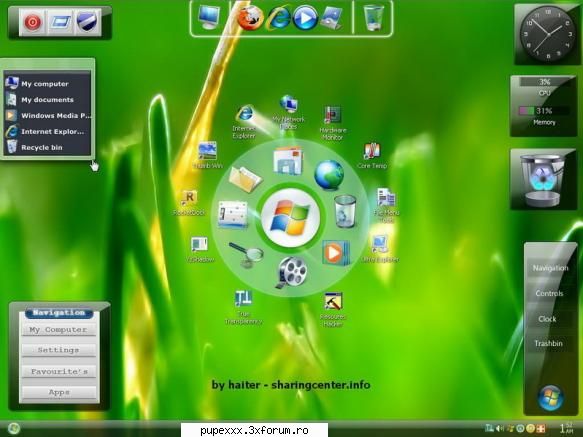The height and width of the screenshot is (437, 583).
Task: Open Resource Hacker desktop shortcut
Action: click(333, 310)
